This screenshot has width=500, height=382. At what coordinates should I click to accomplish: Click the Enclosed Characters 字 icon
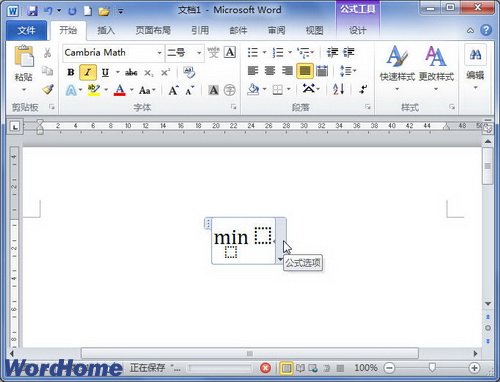pyautogui.click(x=230, y=90)
